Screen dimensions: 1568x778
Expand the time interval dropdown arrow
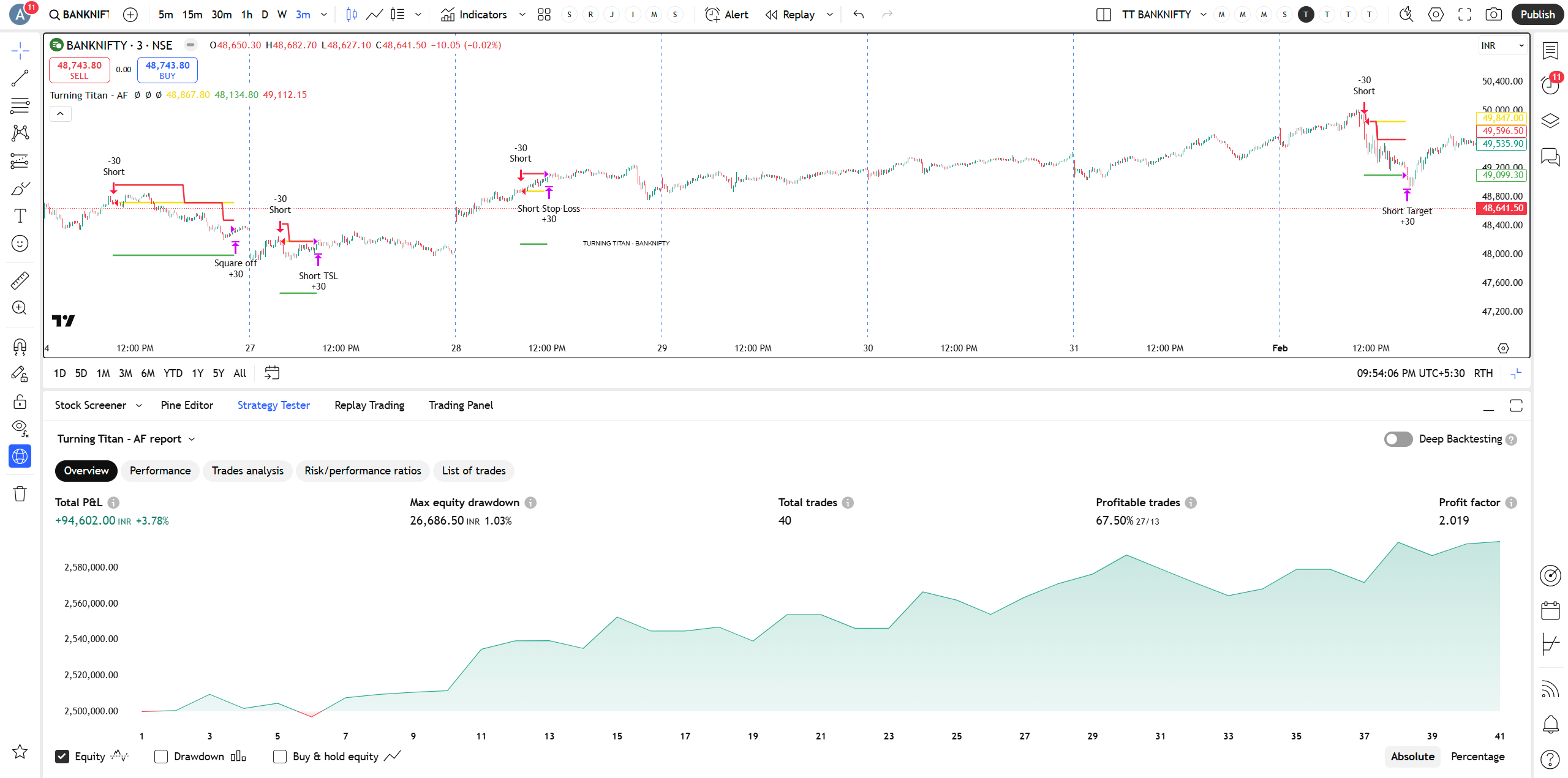coord(324,15)
